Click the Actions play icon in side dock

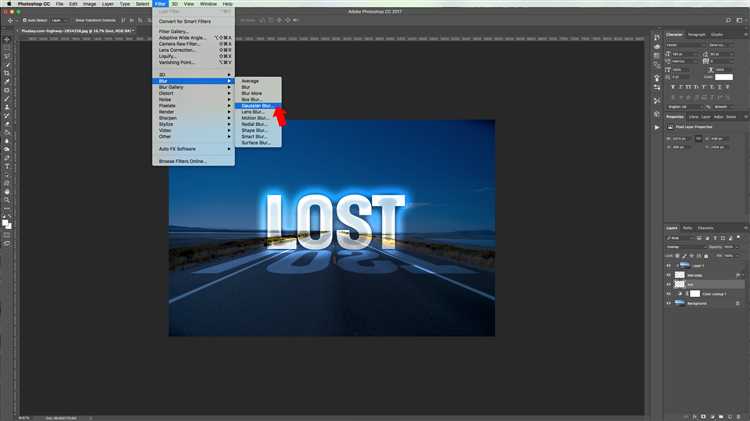(x=657, y=127)
